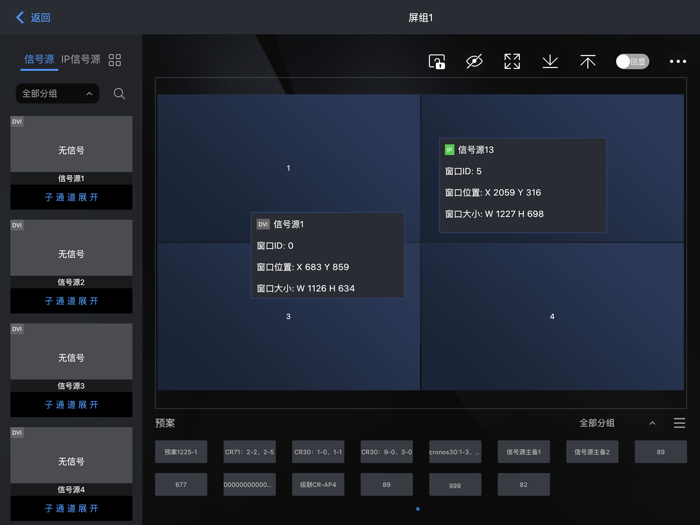Click the 信号源4 label under its thumbnail
Screen dimensions: 700x525
[x=71, y=489]
